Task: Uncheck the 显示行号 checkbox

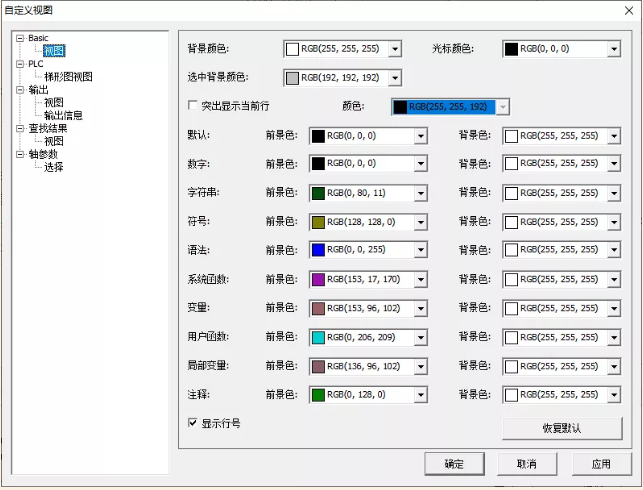Action: [192, 422]
